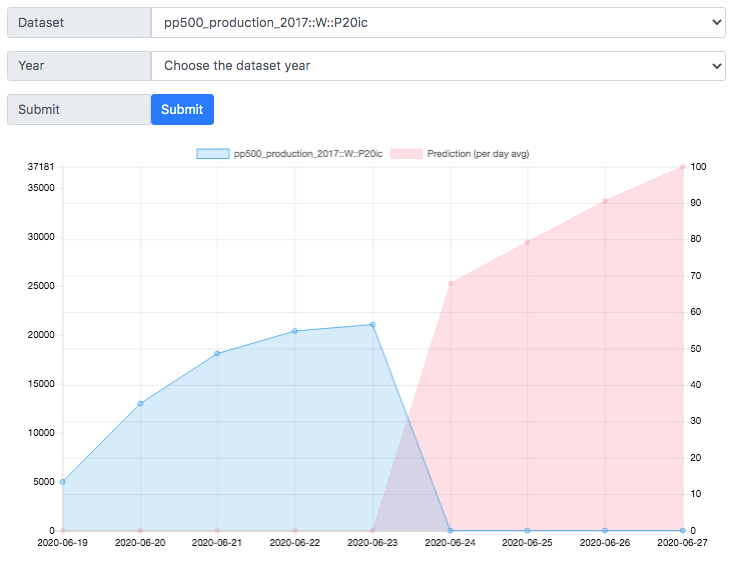Click the blue zero point at 2020-06-24
733x564 pixels.
coord(450,531)
